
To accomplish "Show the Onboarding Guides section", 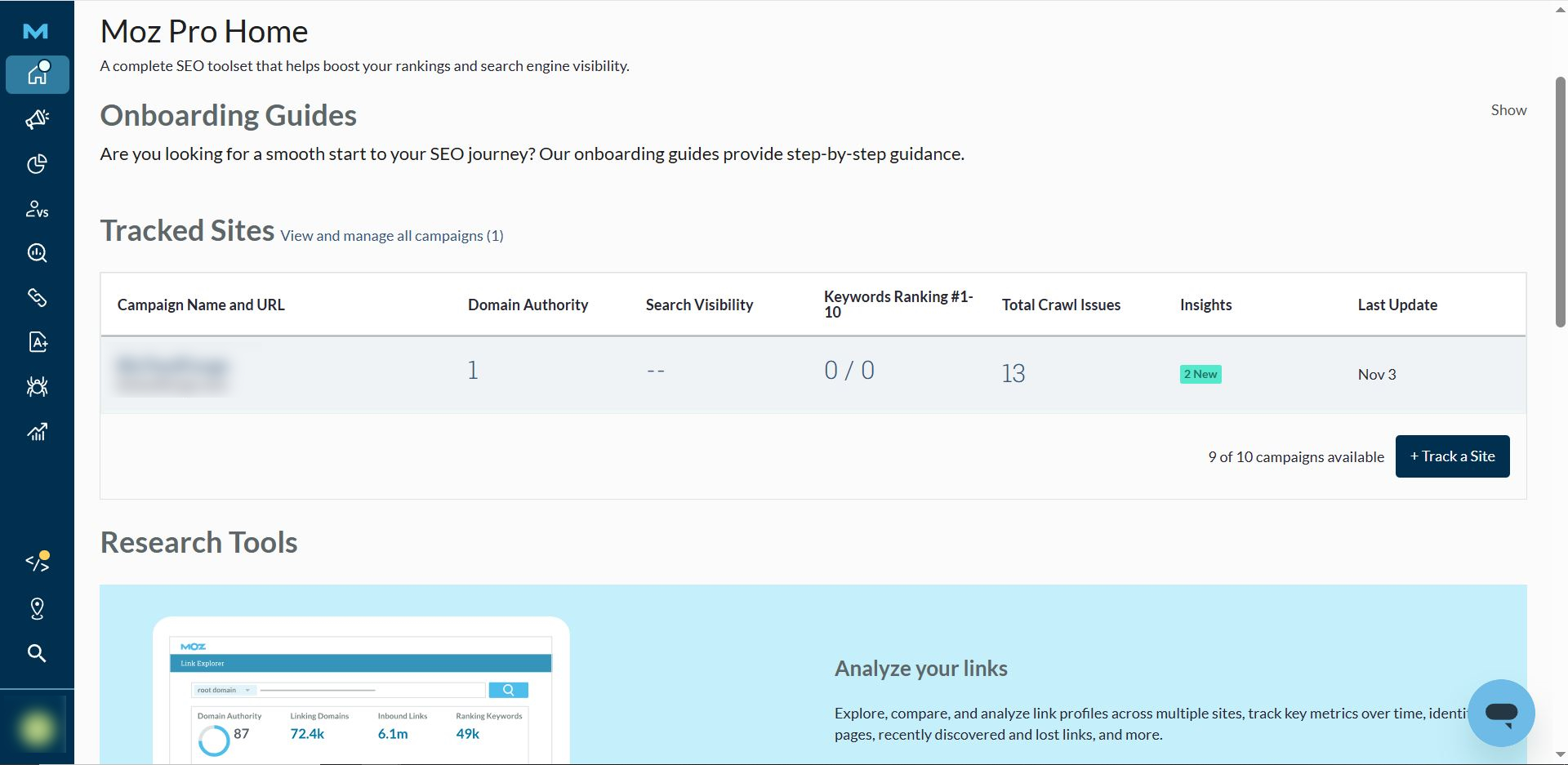I will point(1508,109).
